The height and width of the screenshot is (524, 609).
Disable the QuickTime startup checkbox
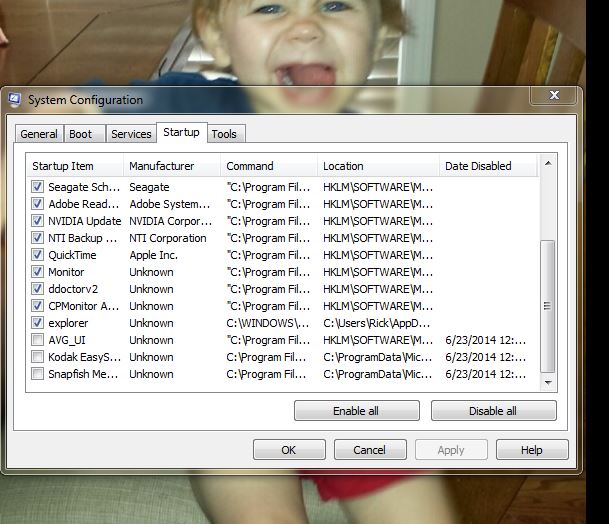(37, 255)
